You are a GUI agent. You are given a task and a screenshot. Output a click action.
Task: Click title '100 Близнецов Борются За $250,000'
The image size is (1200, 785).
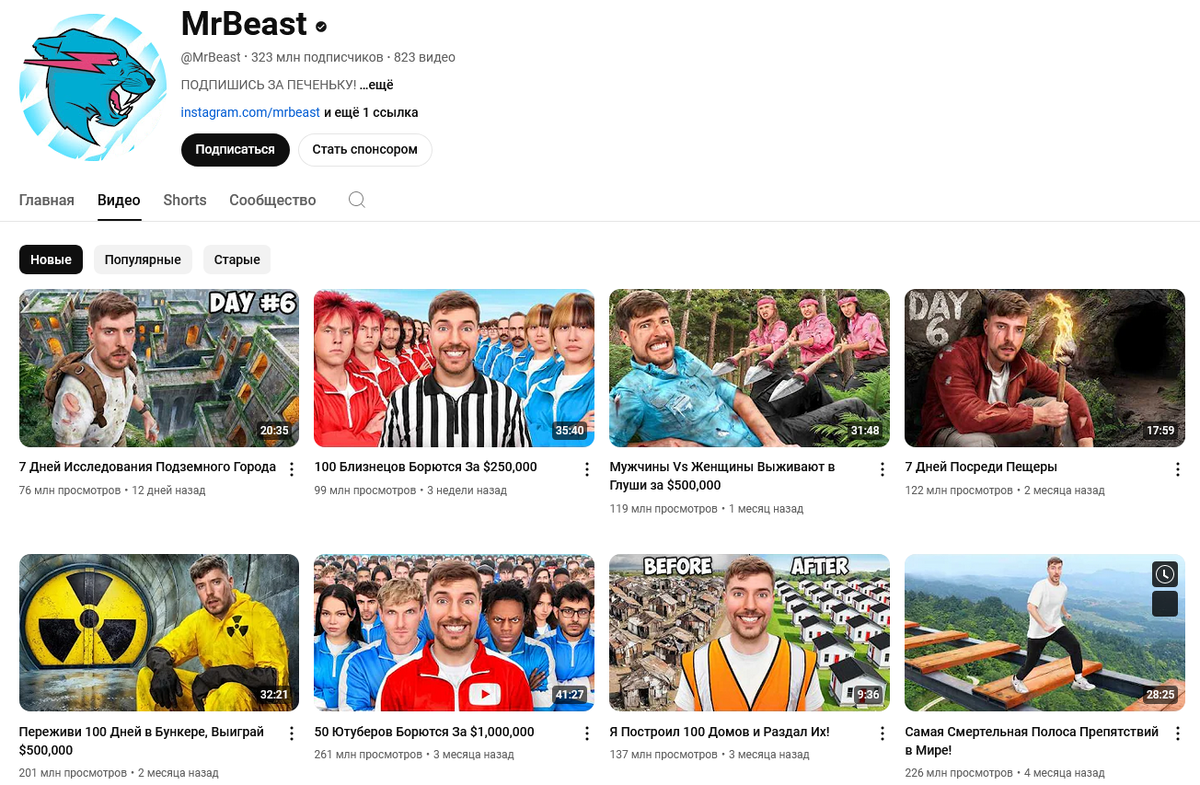pyautogui.click(x=425, y=467)
